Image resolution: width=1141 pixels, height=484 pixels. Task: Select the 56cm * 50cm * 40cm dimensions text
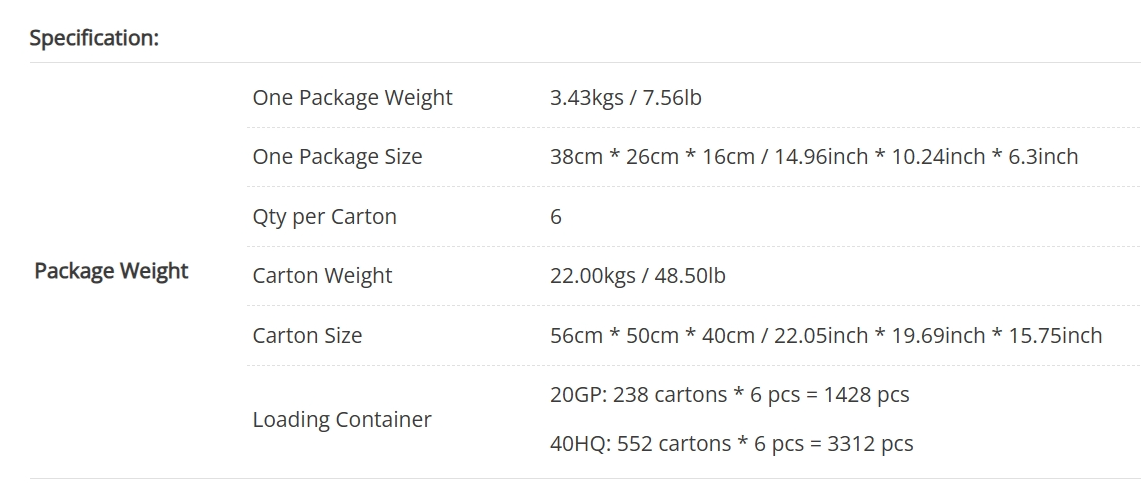[x=652, y=336]
